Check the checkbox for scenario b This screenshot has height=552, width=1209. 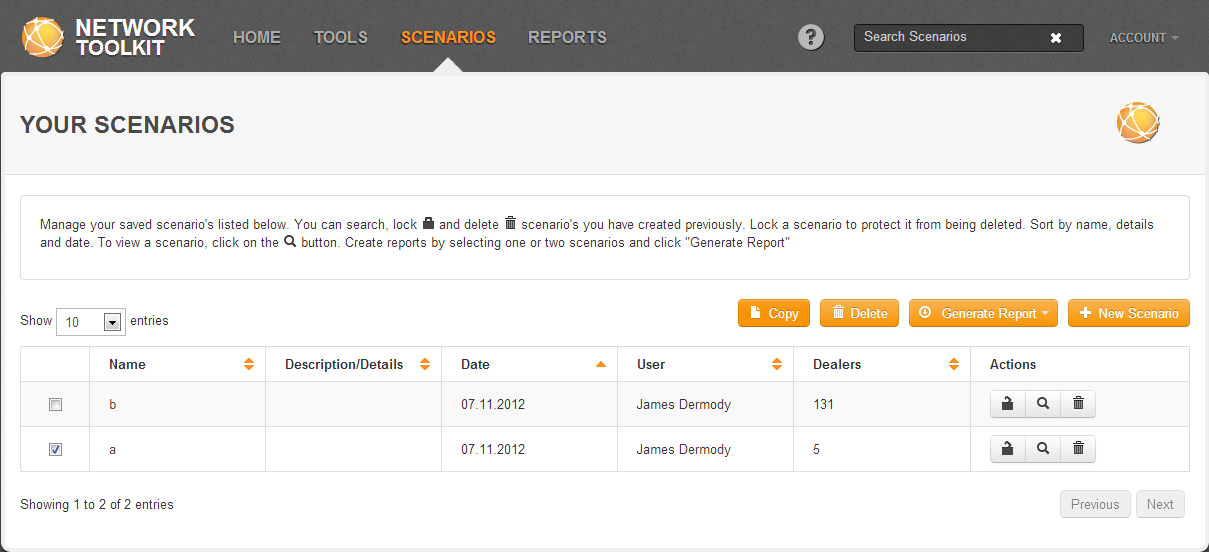point(56,405)
